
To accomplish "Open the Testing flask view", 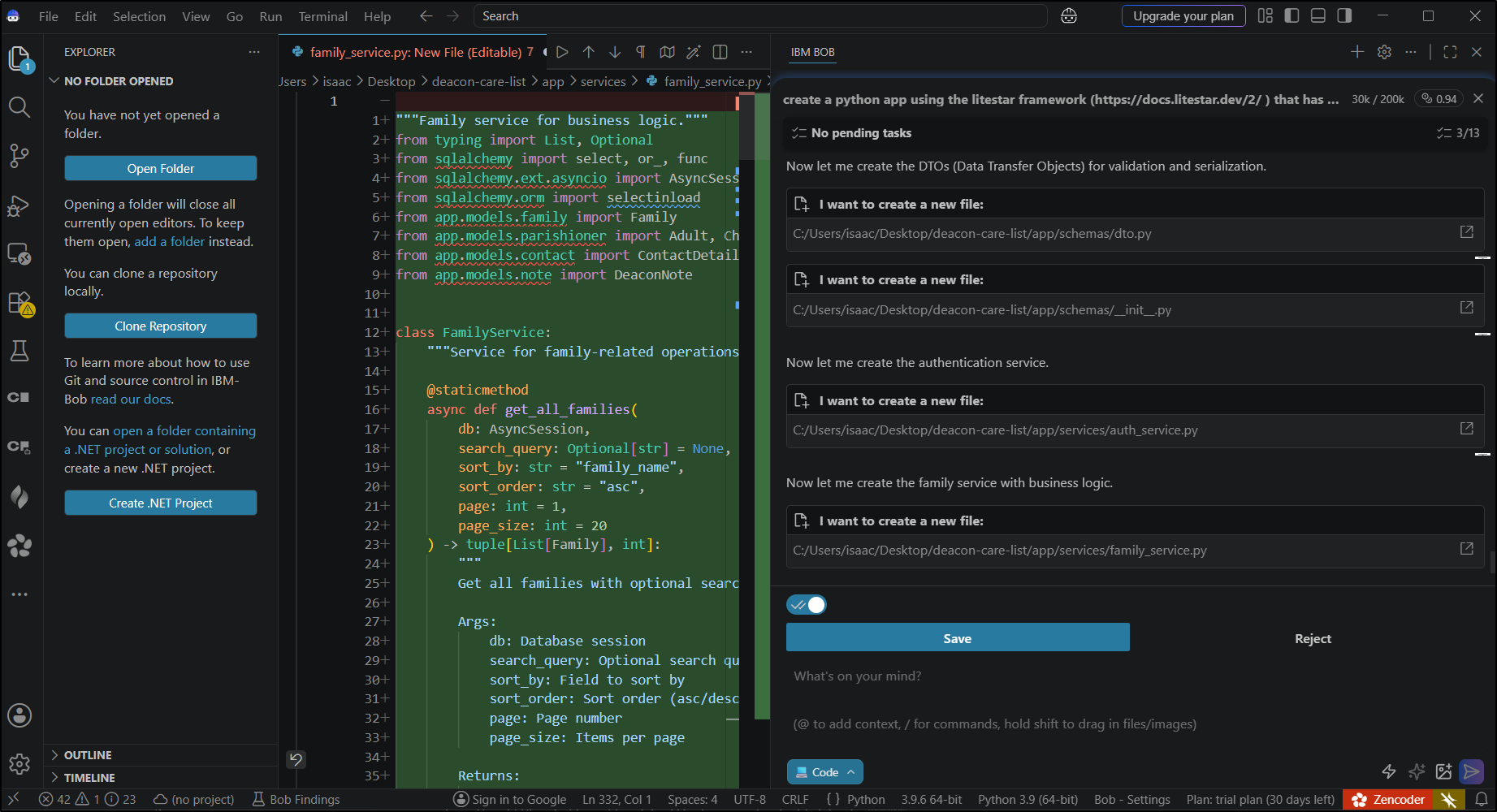I will click(19, 351).
